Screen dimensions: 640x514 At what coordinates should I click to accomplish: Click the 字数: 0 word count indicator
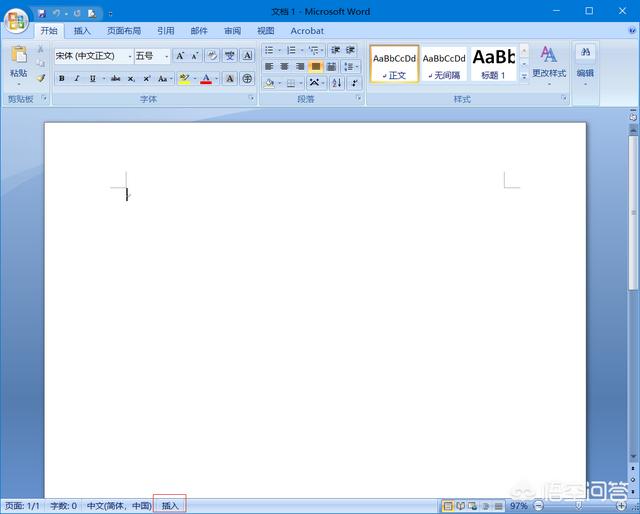click(63, 506)
